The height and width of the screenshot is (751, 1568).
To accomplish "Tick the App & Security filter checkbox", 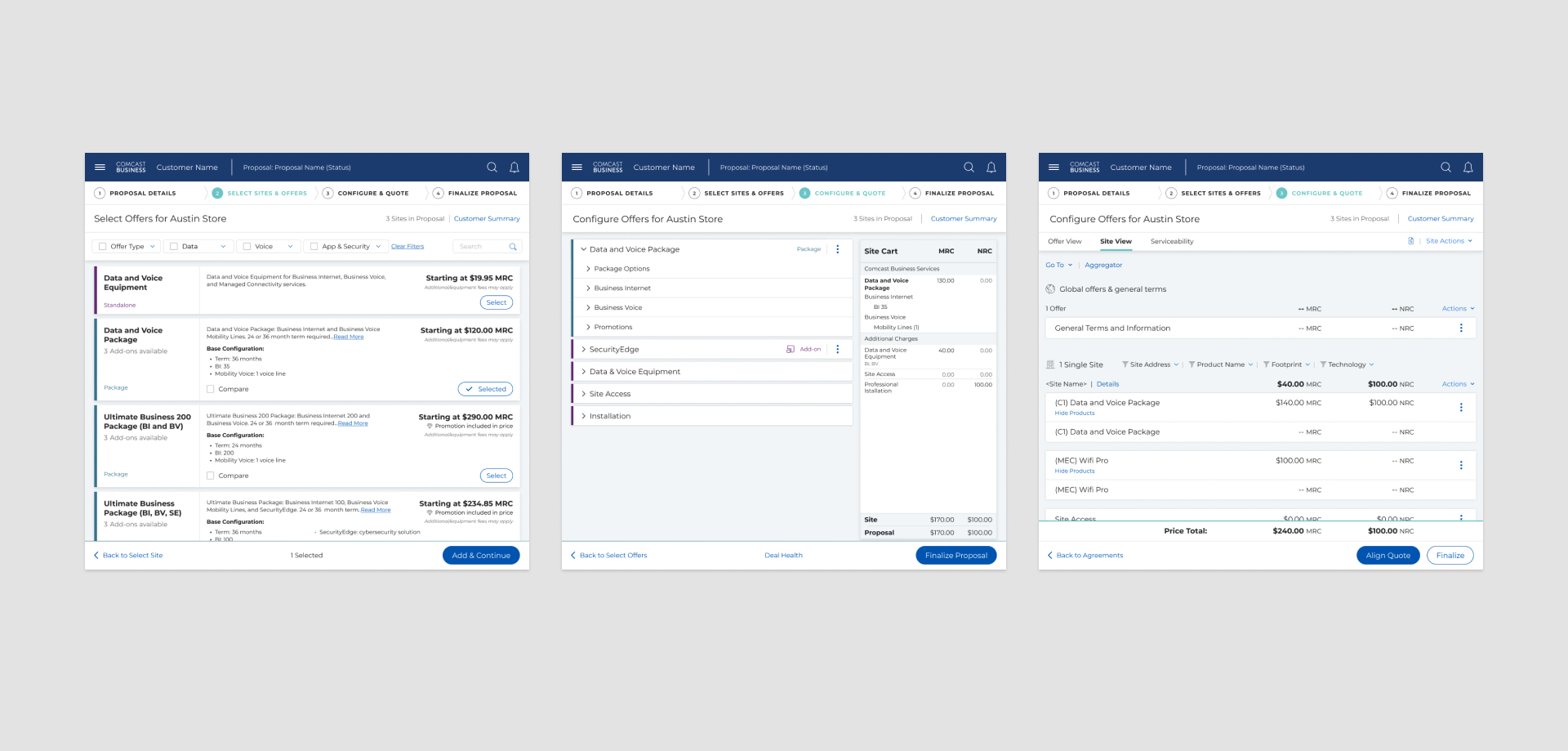I will [x=314, y=246].
